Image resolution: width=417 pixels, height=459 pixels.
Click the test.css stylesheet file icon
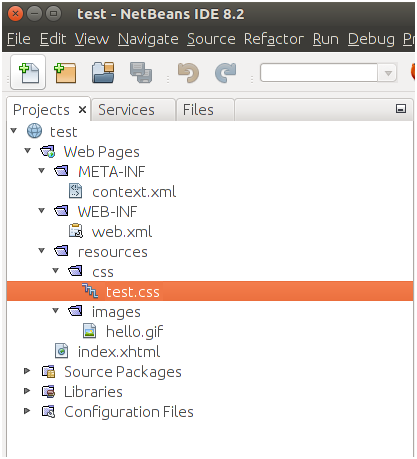90,291
